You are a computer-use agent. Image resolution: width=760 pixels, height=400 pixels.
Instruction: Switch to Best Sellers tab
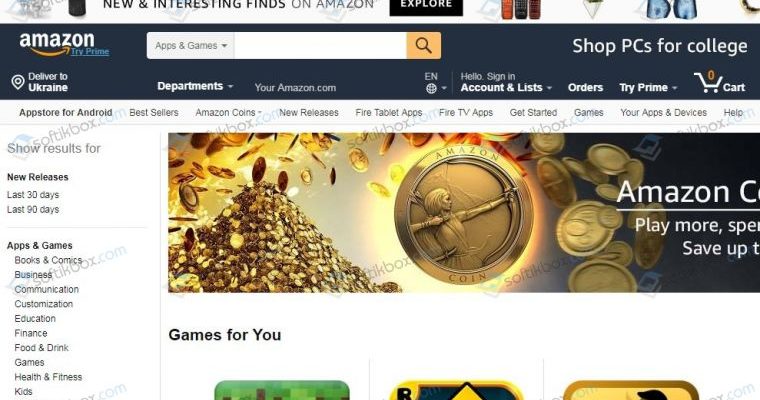click(x=154, y=112)
